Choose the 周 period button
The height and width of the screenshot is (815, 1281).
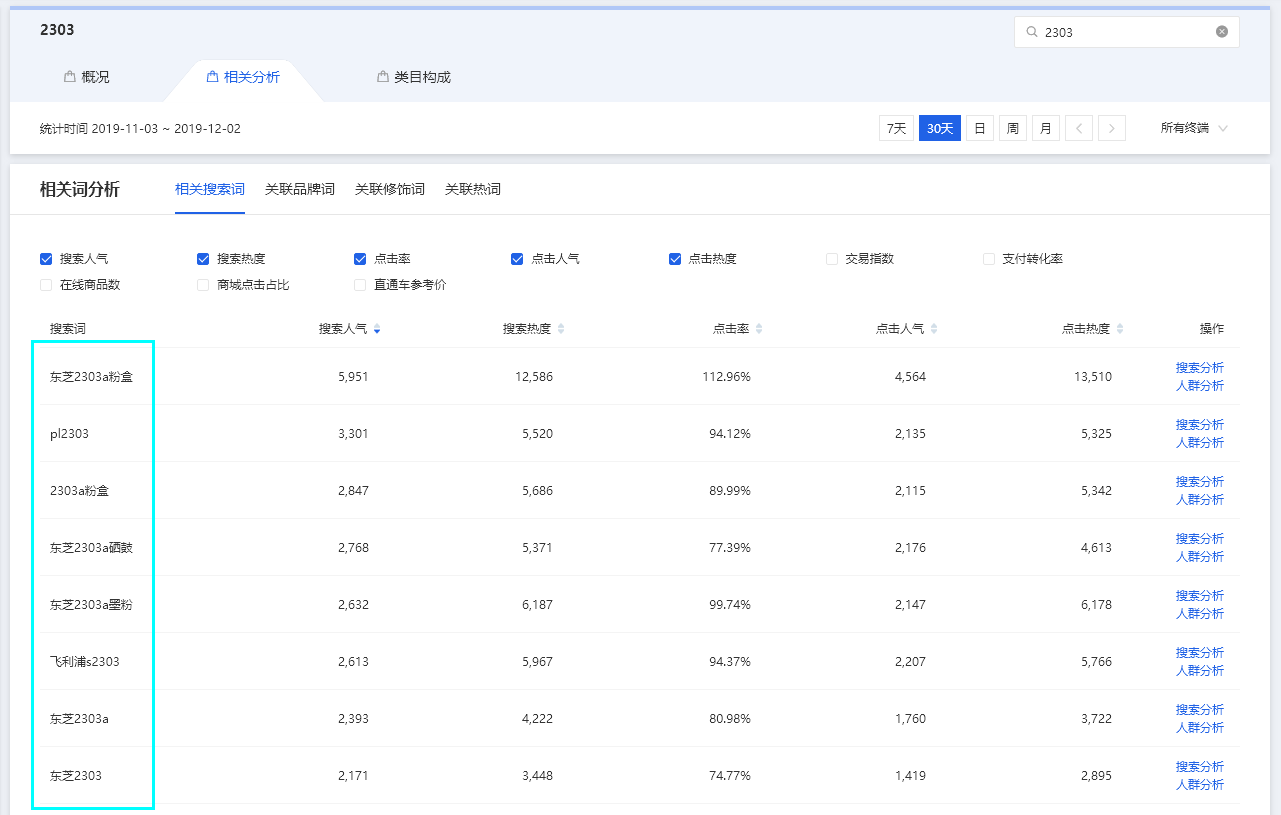point(1013,128)
